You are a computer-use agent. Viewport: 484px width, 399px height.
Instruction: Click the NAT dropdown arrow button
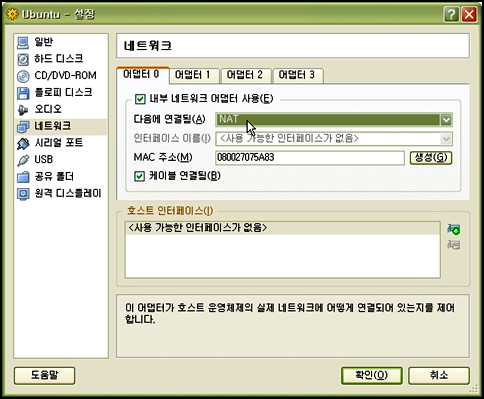[446, 120]
